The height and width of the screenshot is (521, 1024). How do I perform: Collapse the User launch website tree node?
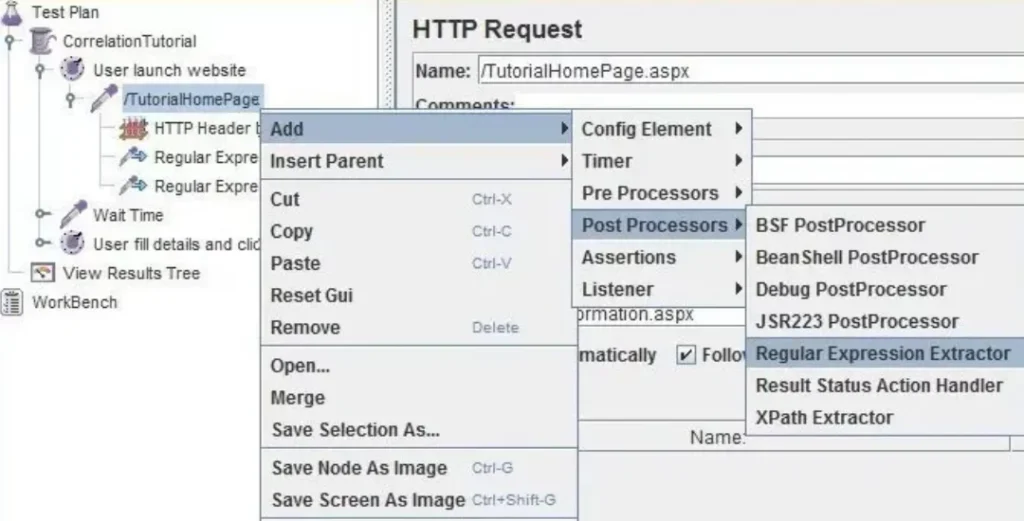coord(41,70)
